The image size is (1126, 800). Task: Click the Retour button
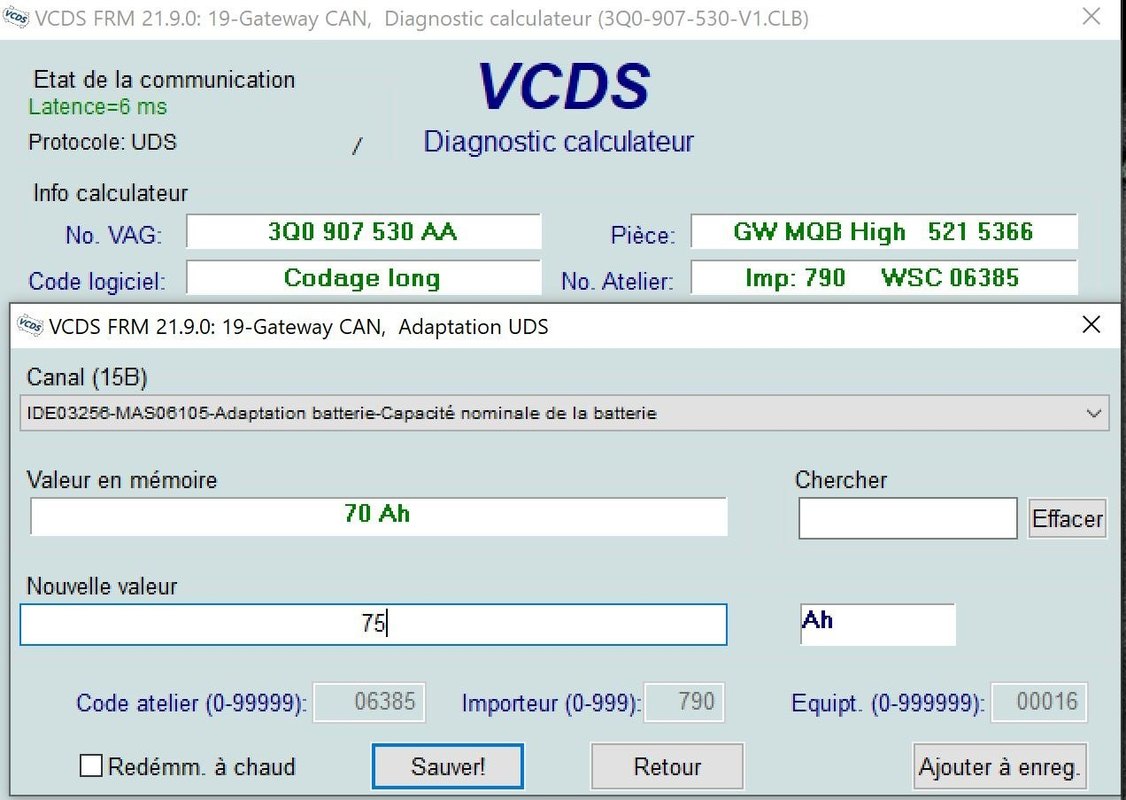(667, 767)
